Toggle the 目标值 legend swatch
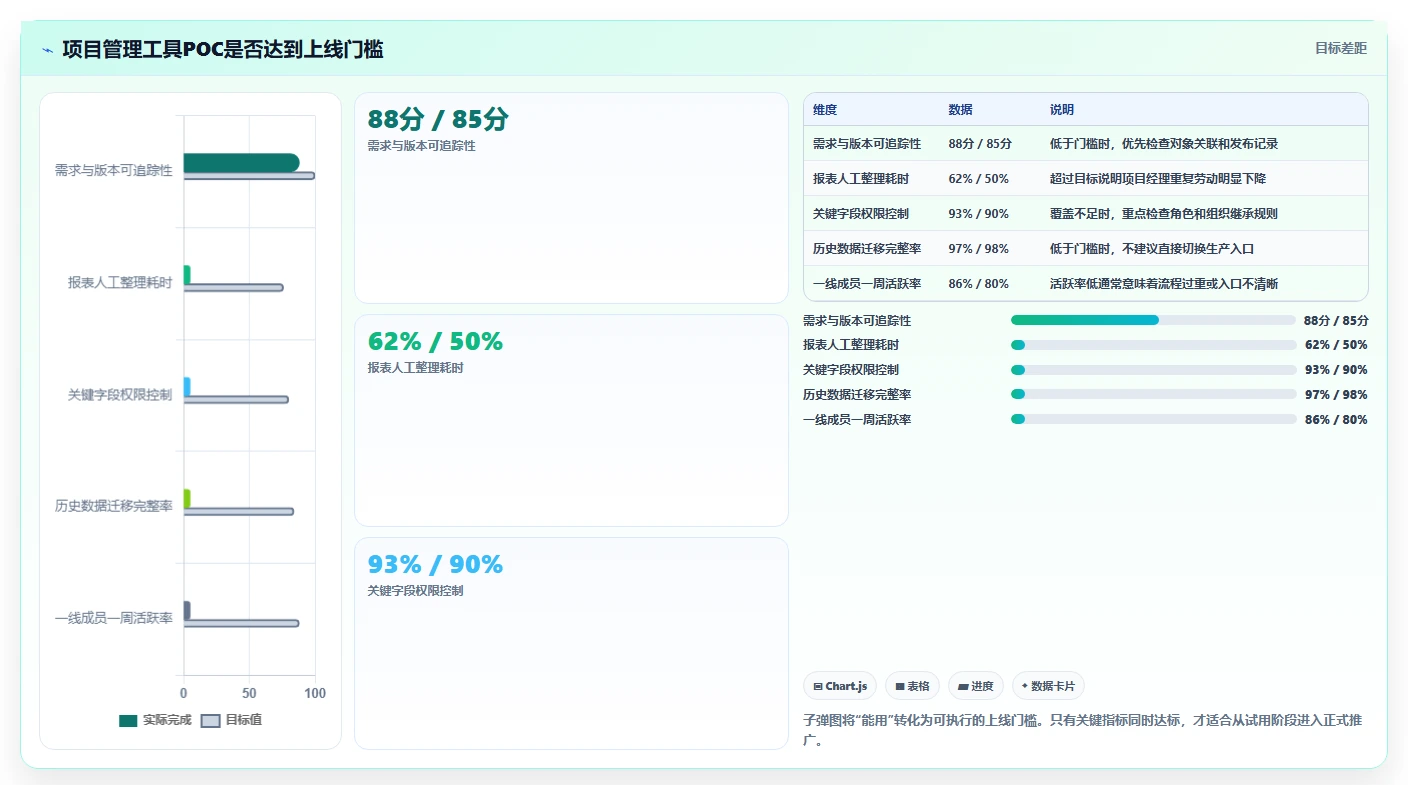 coord(210,720)
